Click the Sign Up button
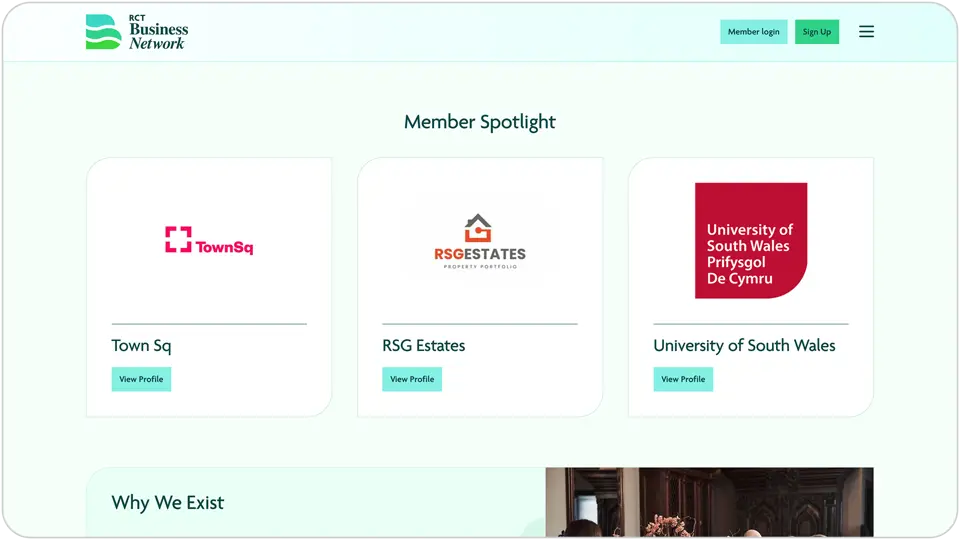The image size is (960, 540). point(817,32)
